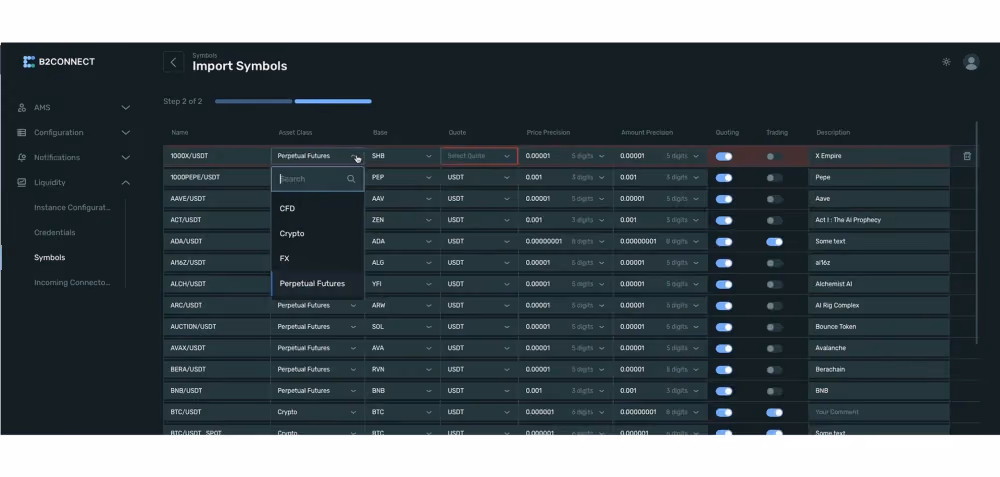
Task: Click the back arrow beside Import Symbols
Action: 173,62
